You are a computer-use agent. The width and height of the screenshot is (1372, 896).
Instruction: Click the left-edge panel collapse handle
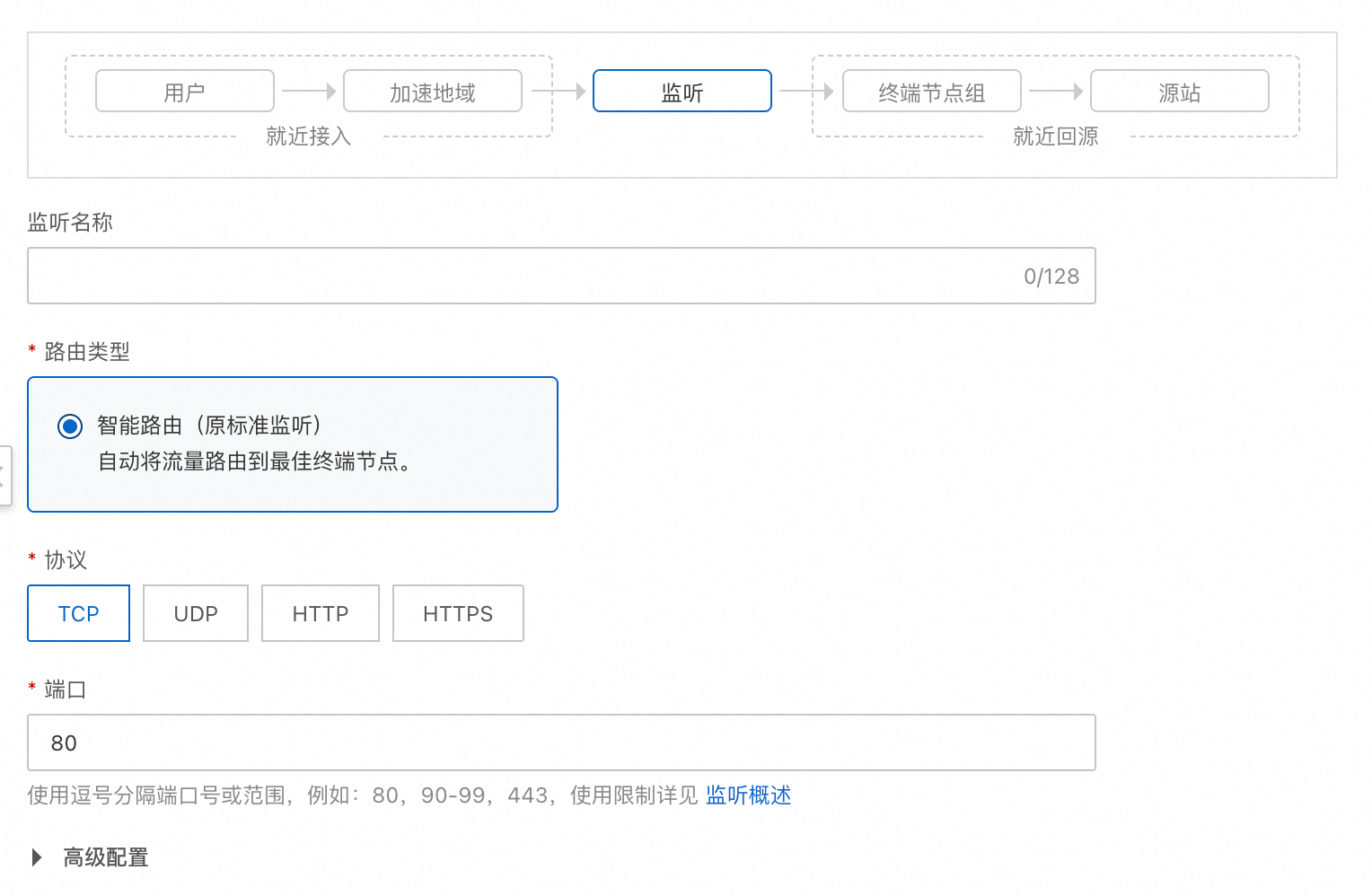click(x=4, y=476)
